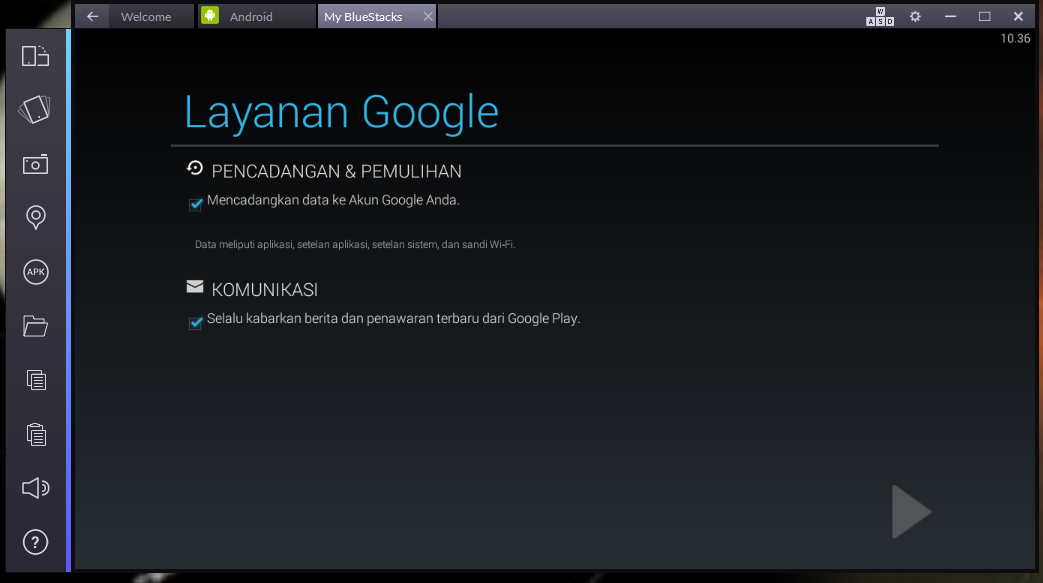Image resolution: width=1043 pixels, height=583 pixels.
Task: Toggle the volume speaker icon
Action: point(35,488)
